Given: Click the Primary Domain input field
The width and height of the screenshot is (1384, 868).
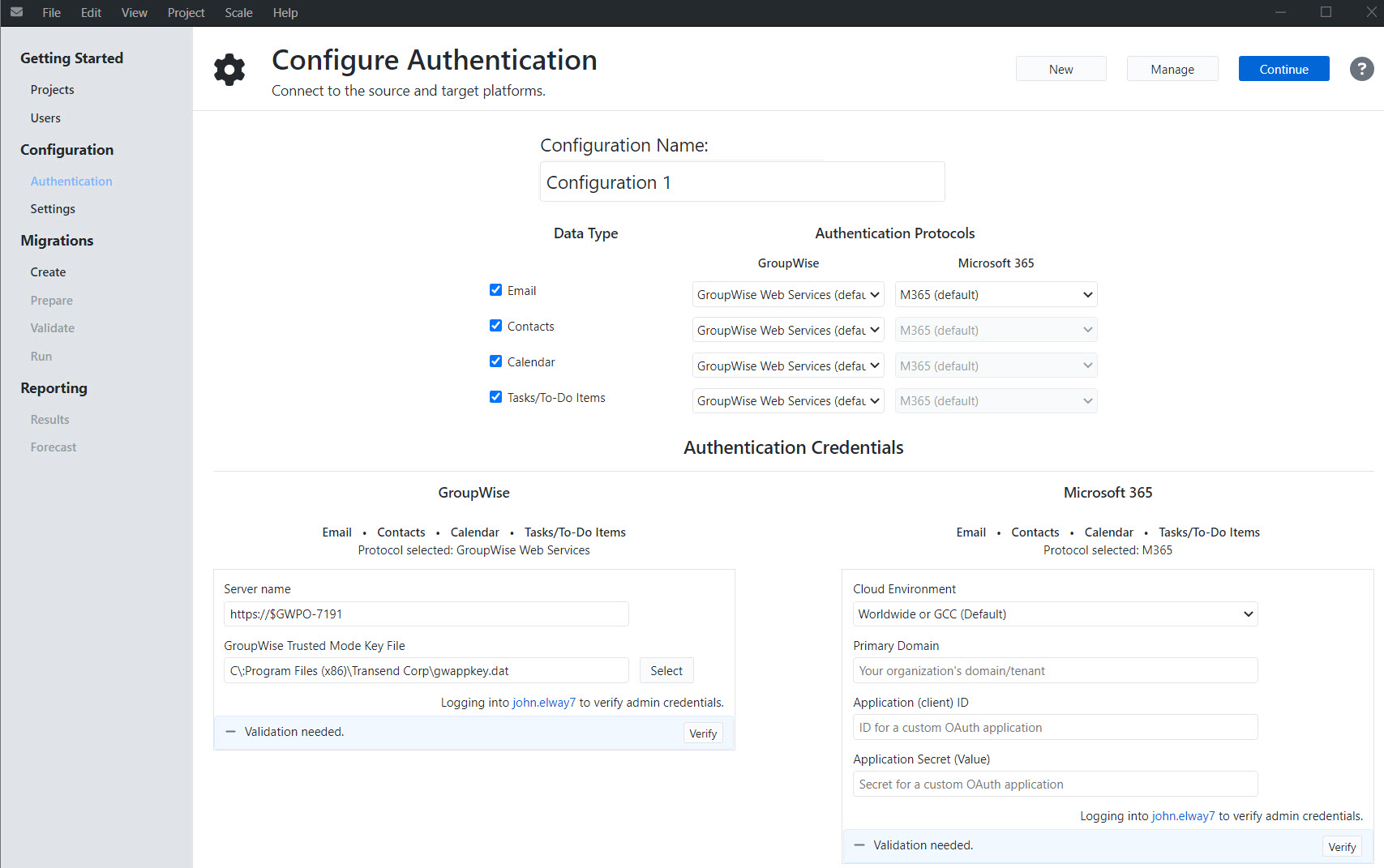Looking at the screenshot, I should tap(1054, 671).
